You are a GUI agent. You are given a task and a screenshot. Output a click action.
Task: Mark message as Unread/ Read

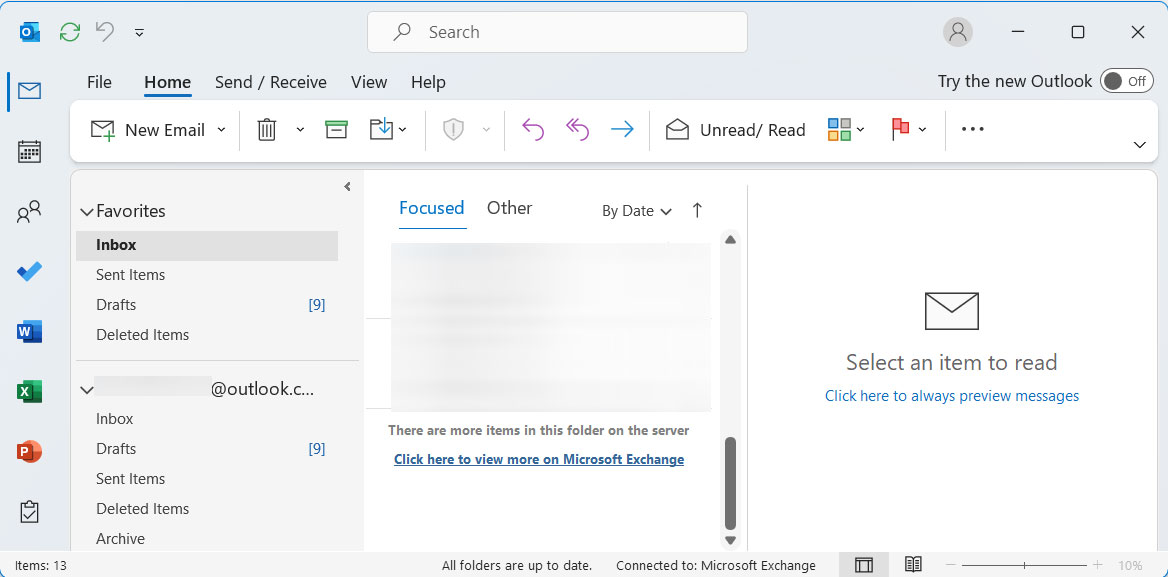pos(735,129)
